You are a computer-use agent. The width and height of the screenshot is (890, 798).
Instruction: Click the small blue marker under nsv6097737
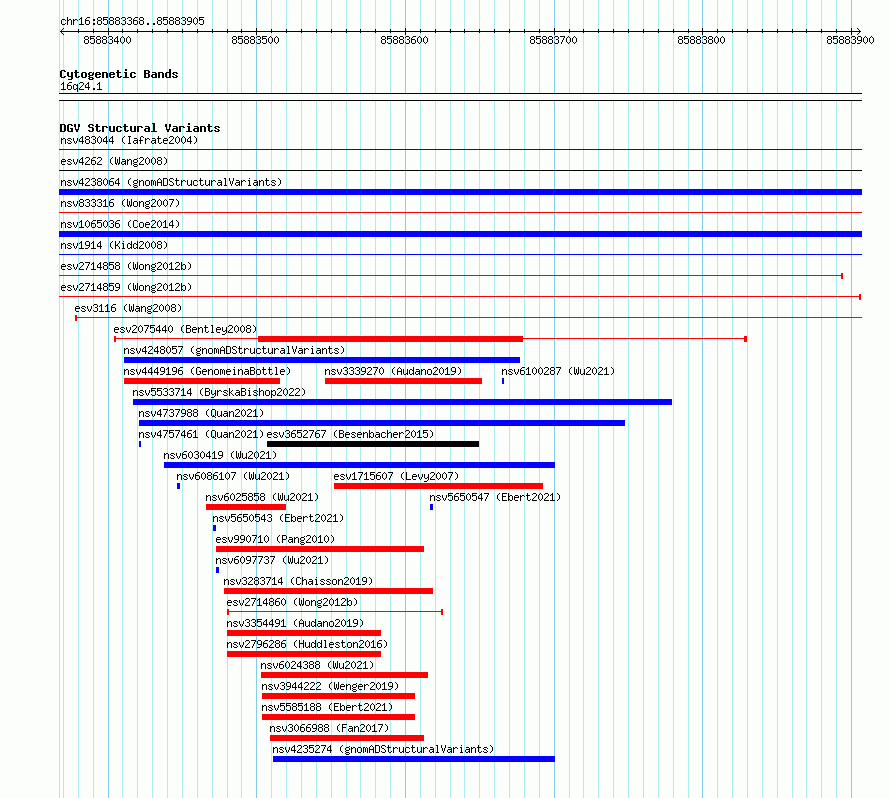click(x=217, y=570)
